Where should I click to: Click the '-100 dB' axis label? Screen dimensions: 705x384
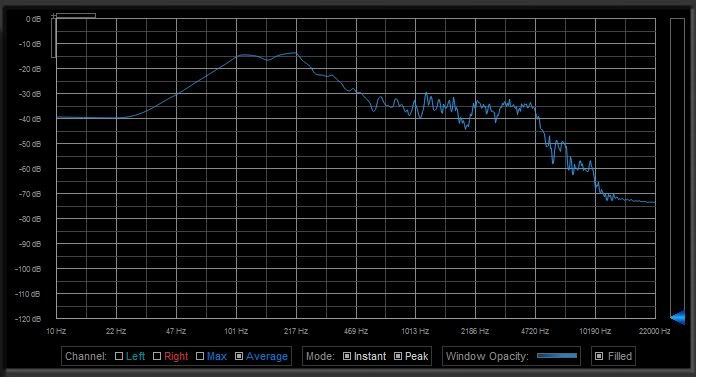click(x=28, y=269)
